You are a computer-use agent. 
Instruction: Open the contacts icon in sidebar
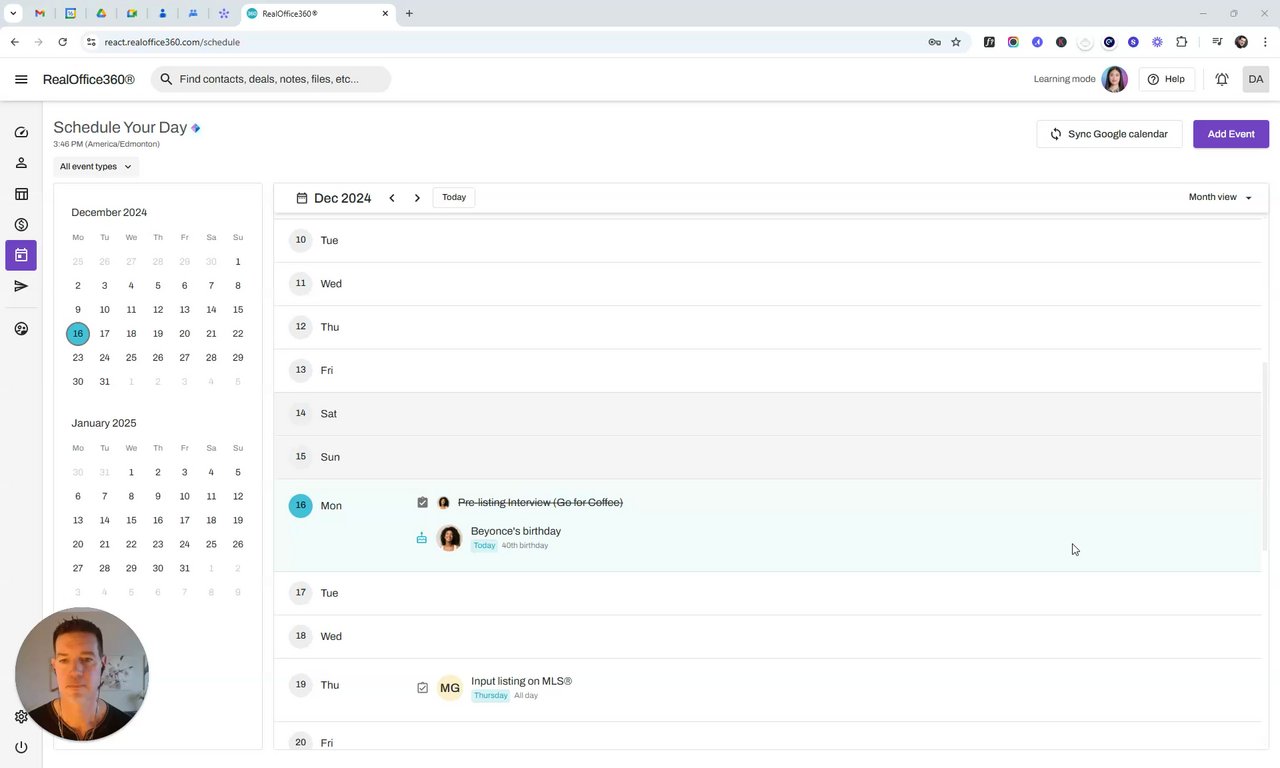pyautogui.click(x=21, y=163)
